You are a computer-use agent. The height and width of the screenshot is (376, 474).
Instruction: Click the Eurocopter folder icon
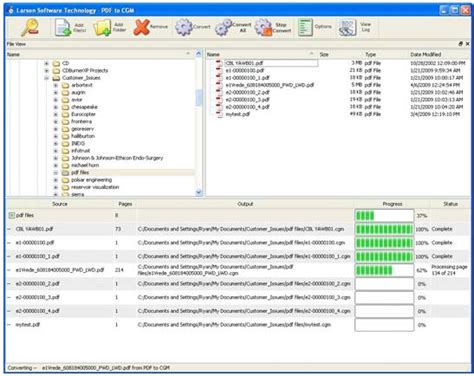66,114
